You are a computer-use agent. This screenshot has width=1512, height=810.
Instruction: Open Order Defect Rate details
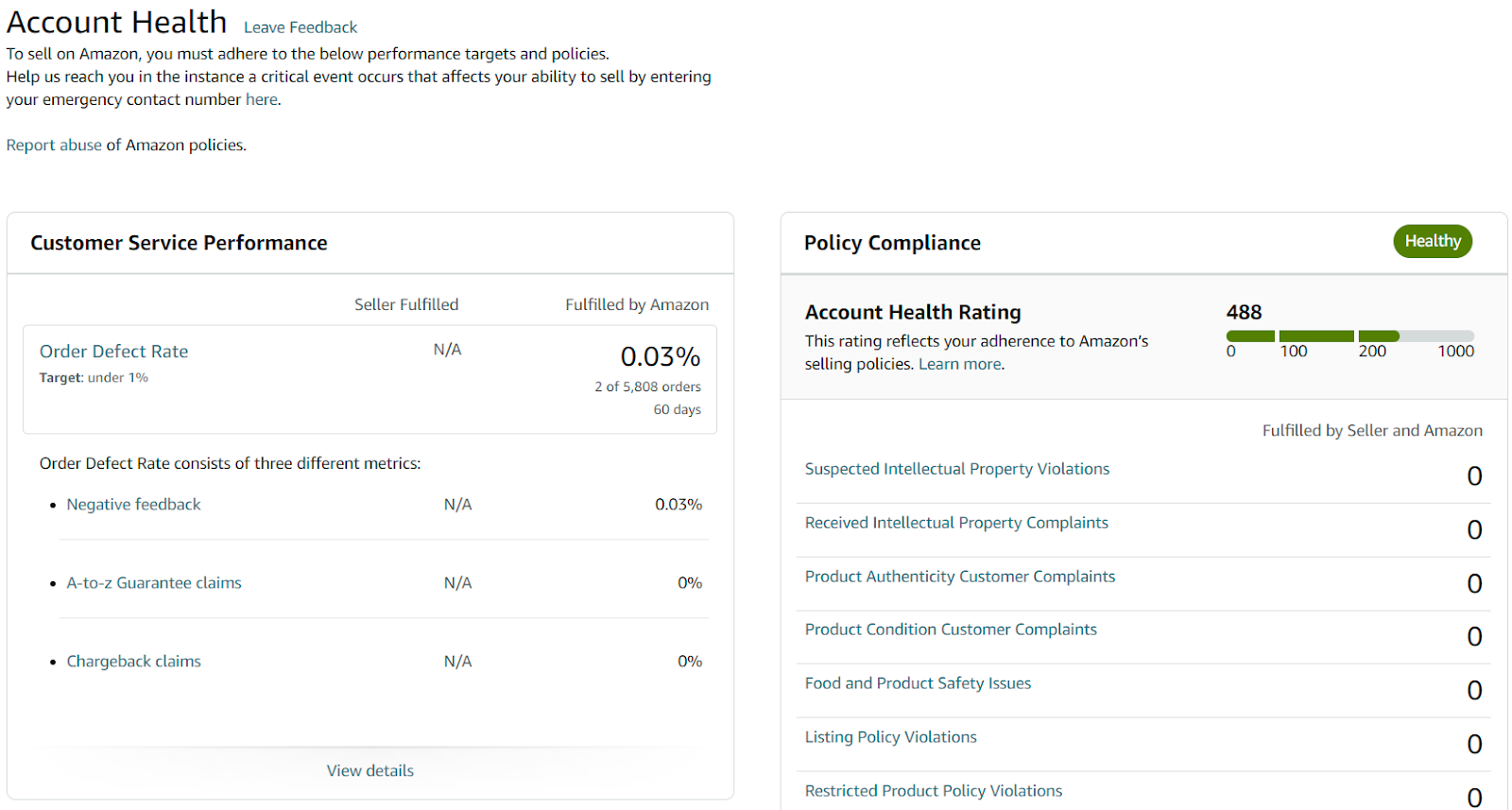click(x=113, y=351)
